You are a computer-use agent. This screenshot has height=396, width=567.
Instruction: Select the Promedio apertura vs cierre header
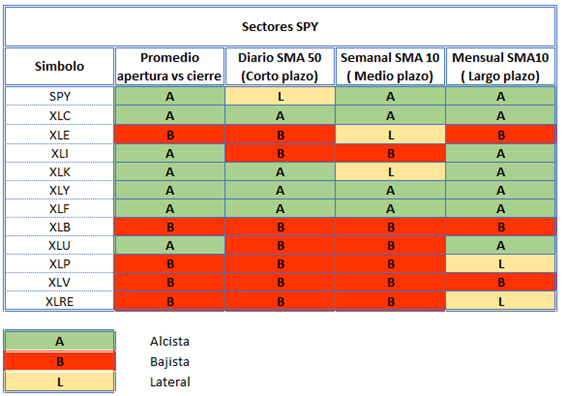pyautogui.click(x=170, y=67)
